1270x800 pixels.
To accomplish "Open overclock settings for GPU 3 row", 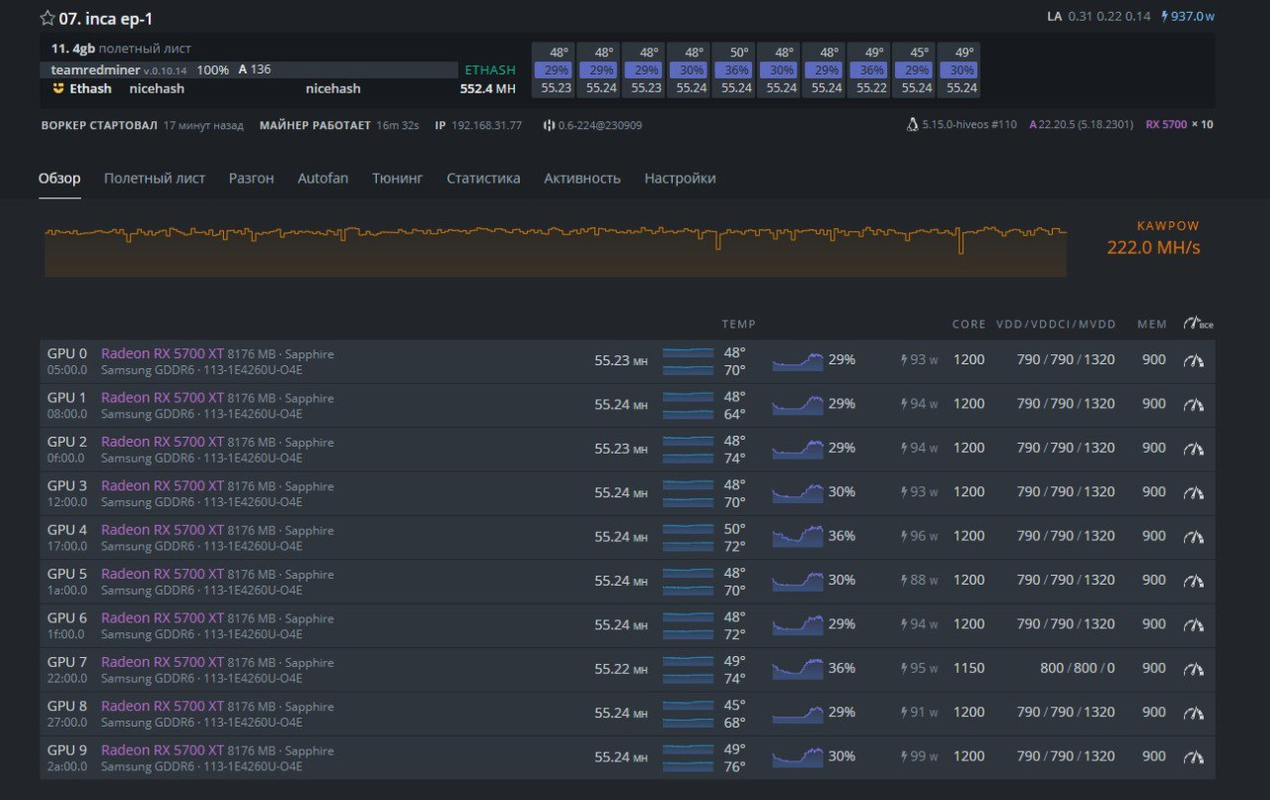I will [1193, 492].
